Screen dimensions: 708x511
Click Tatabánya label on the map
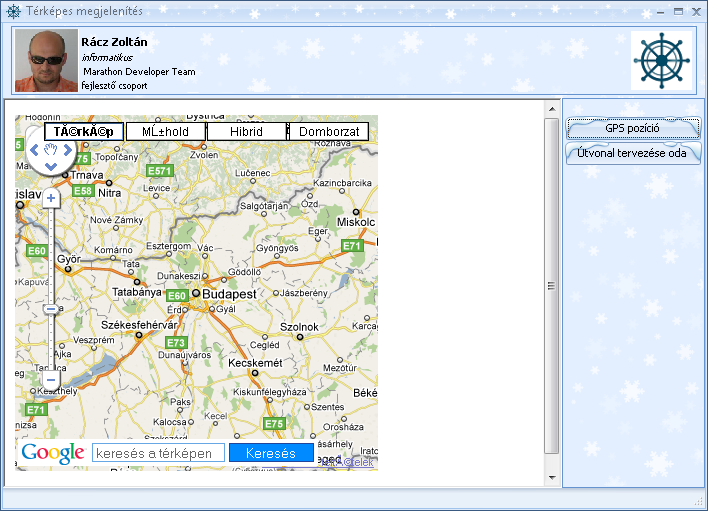click(137, 292)
